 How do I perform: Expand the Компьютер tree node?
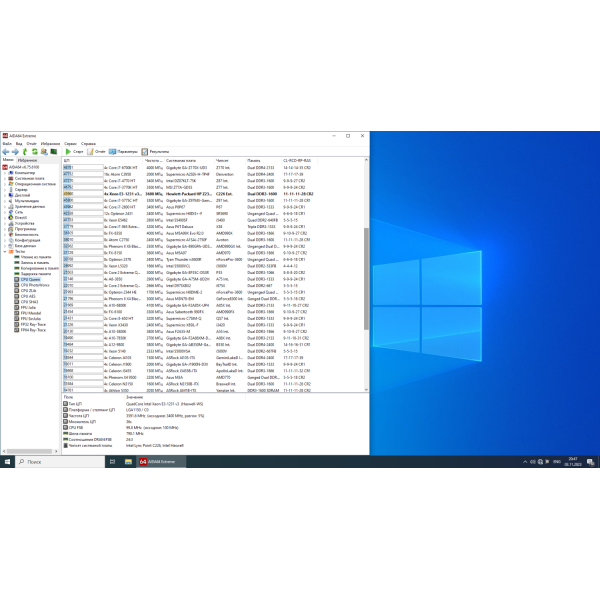click(5, 173)
